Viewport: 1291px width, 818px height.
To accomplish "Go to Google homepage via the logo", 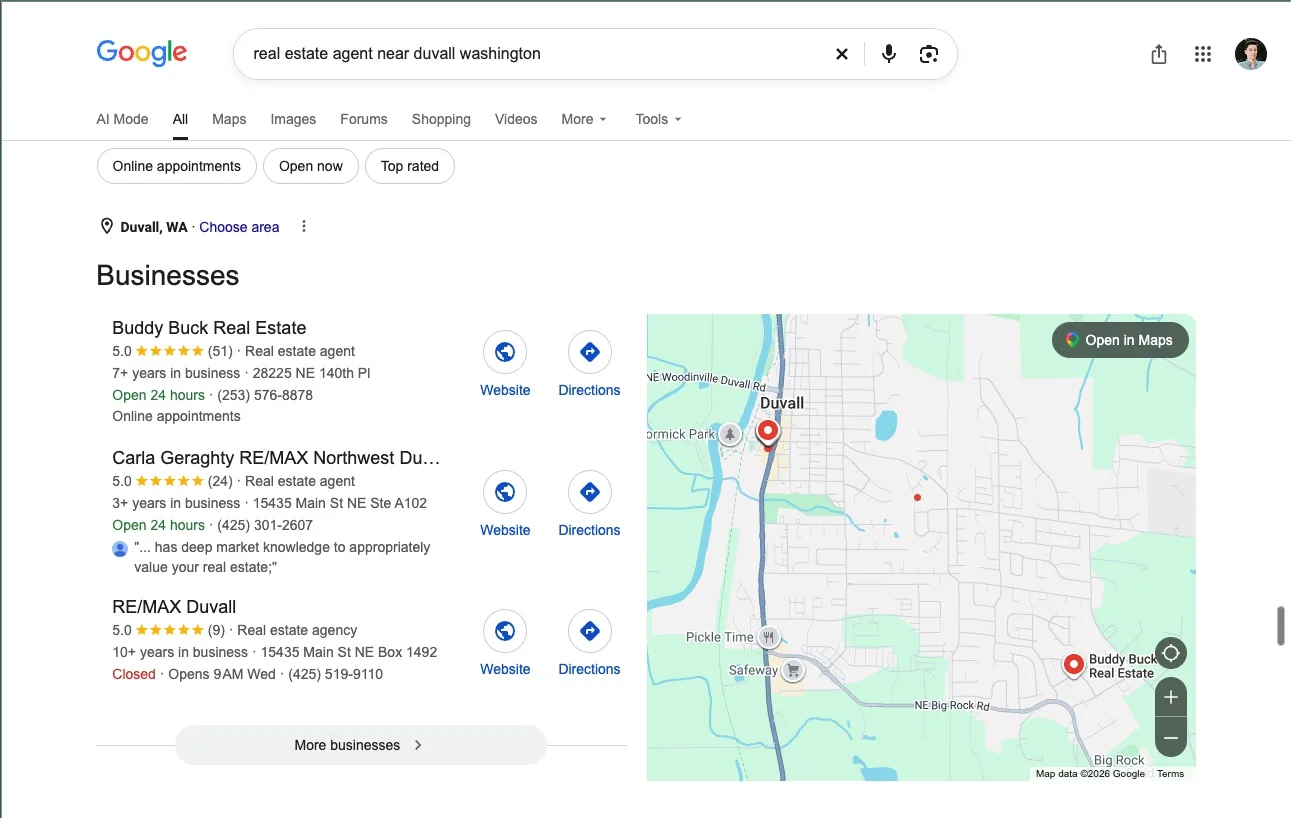I will [x=142, y=53].
